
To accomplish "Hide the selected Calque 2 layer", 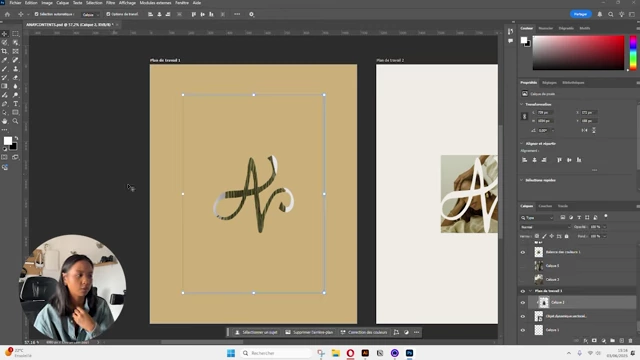I will 522,302.
